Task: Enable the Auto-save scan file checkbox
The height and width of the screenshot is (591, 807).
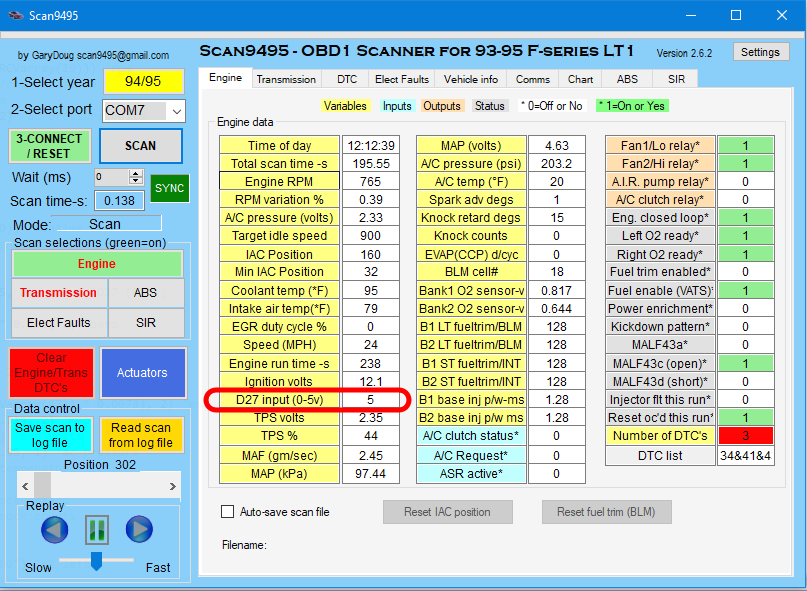Action: tap(228, 512)
